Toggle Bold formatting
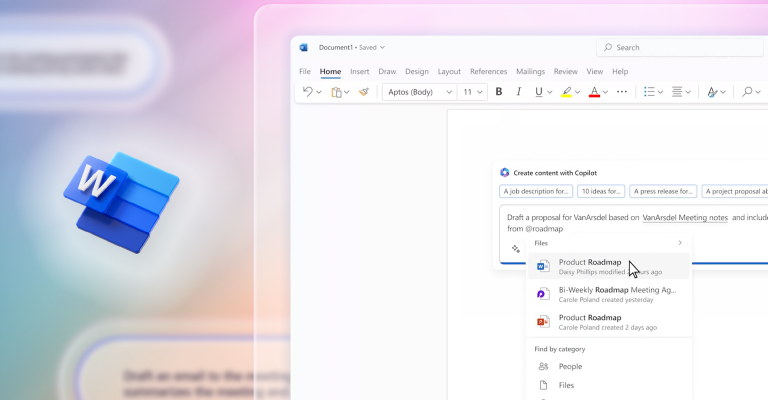The height and width of the screenshot is (400, 768). 499,92
